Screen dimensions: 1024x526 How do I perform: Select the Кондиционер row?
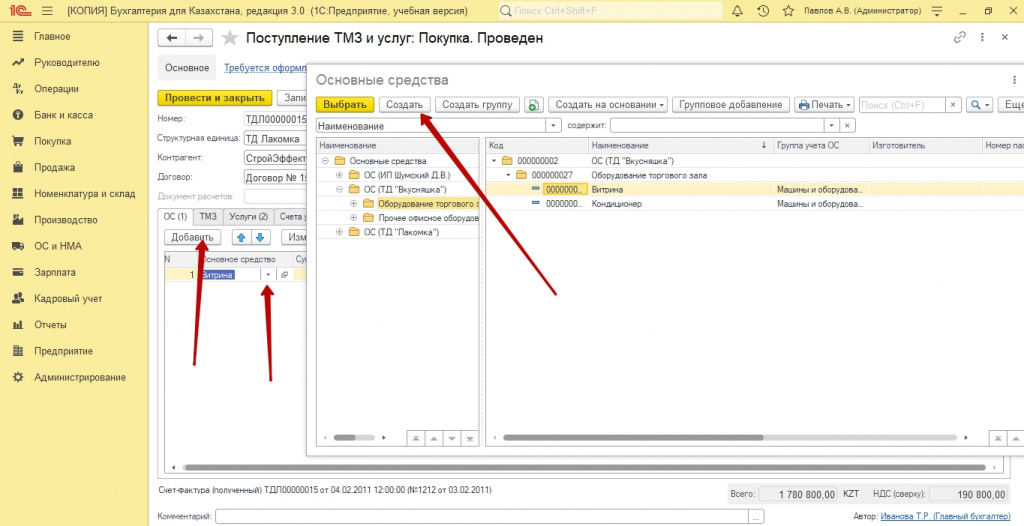point(754,204)
